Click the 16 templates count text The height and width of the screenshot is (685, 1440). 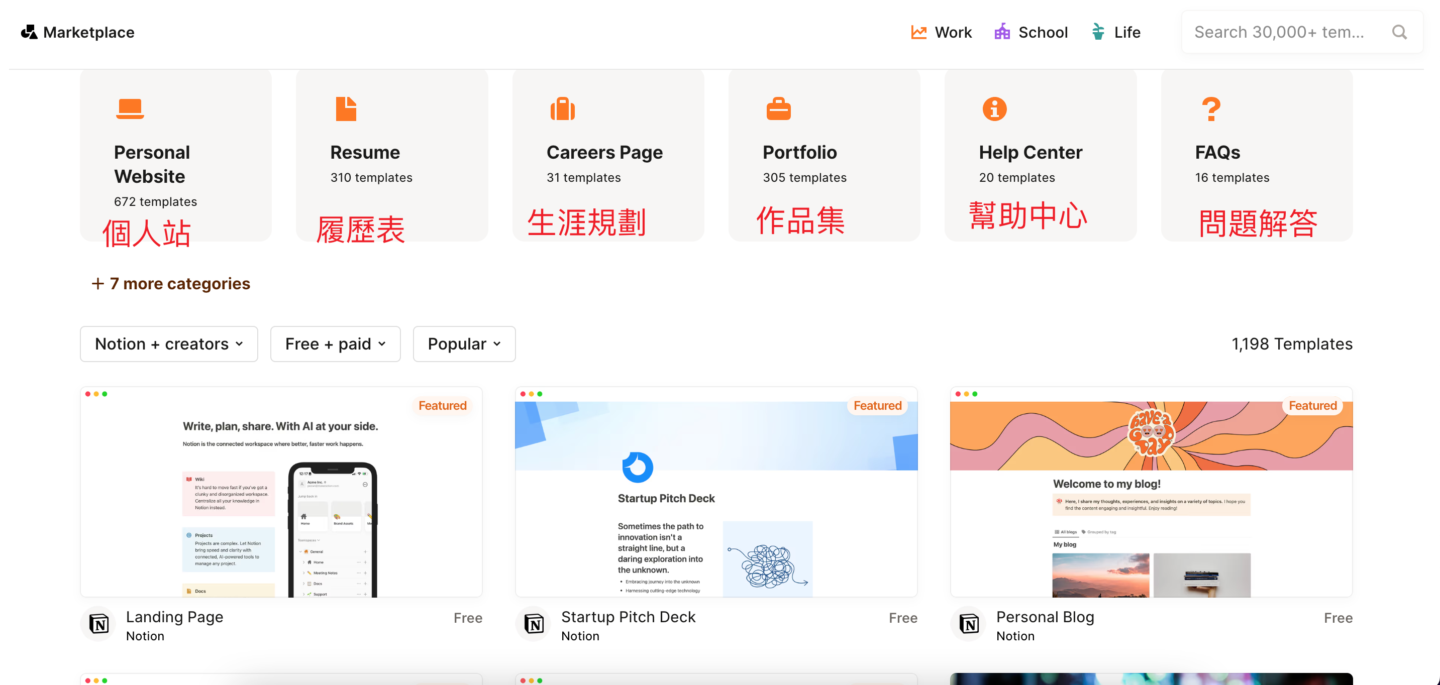point(1232,178)
